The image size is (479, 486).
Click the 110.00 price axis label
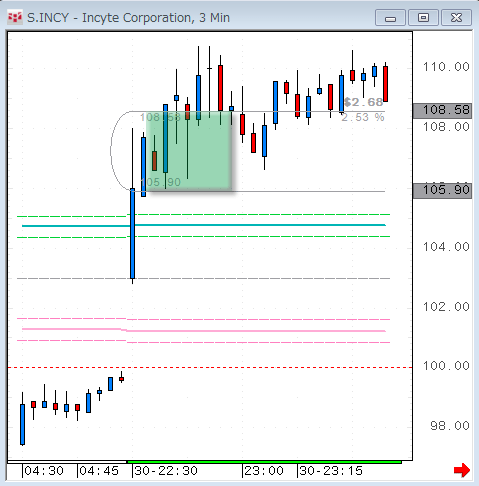pos(446,67)
